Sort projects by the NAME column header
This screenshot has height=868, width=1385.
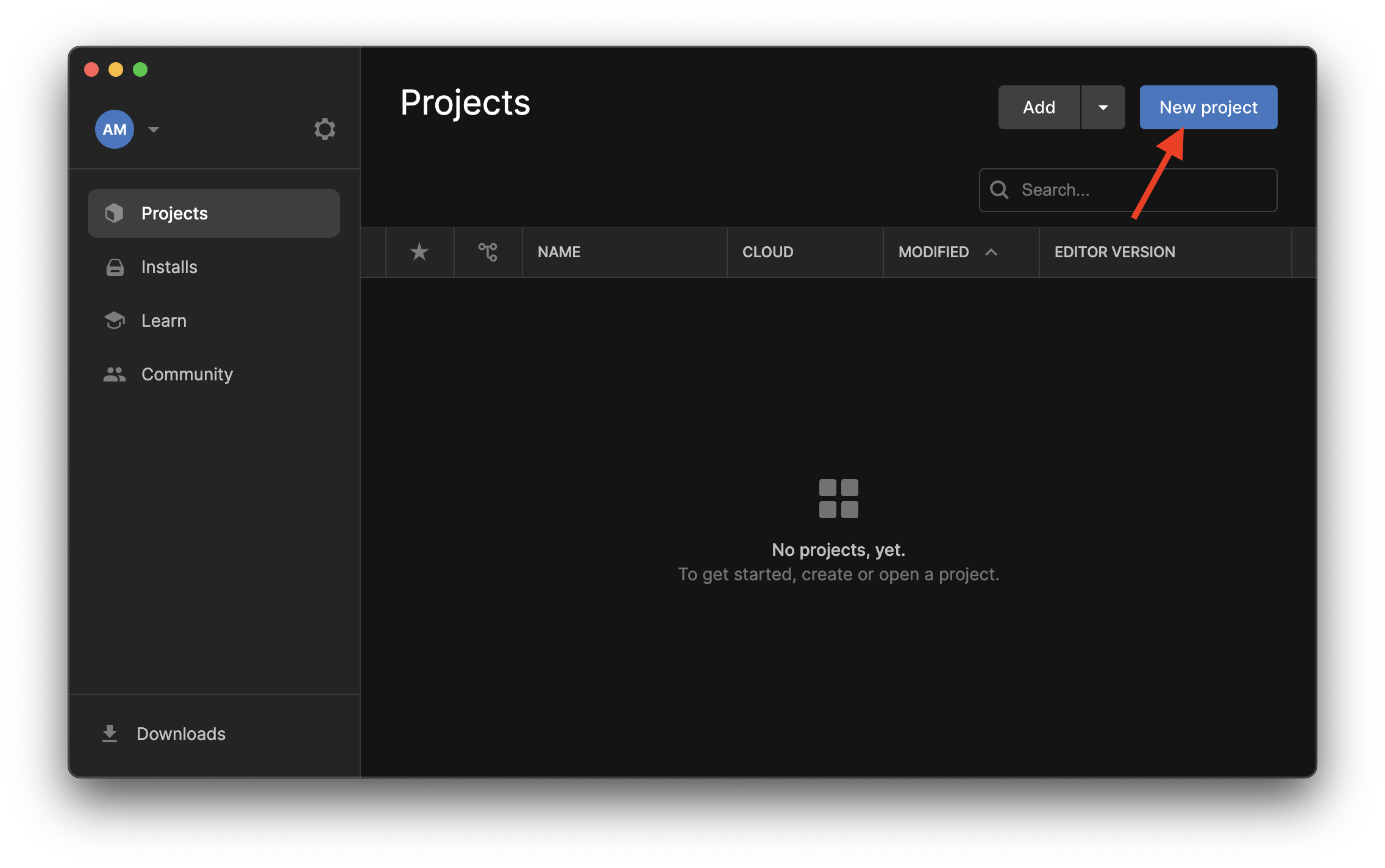[x=558, y=252]
